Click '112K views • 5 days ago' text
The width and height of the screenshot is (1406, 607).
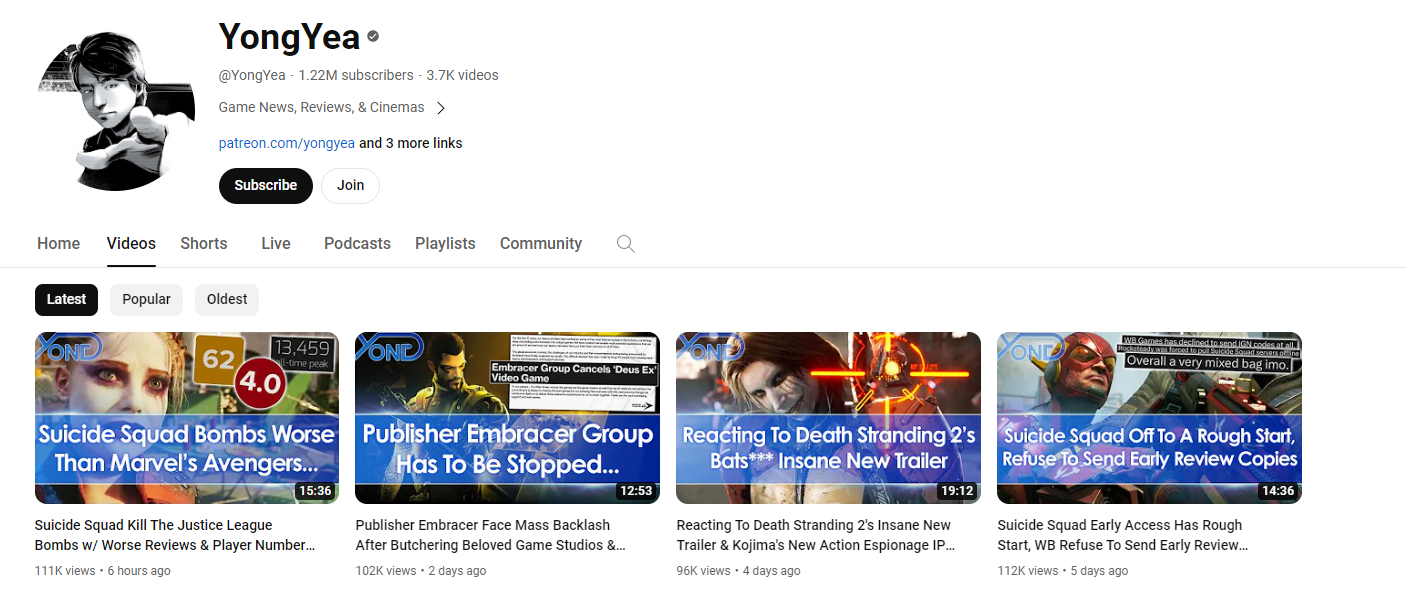pyautogui.click(x=1063, y=571)
